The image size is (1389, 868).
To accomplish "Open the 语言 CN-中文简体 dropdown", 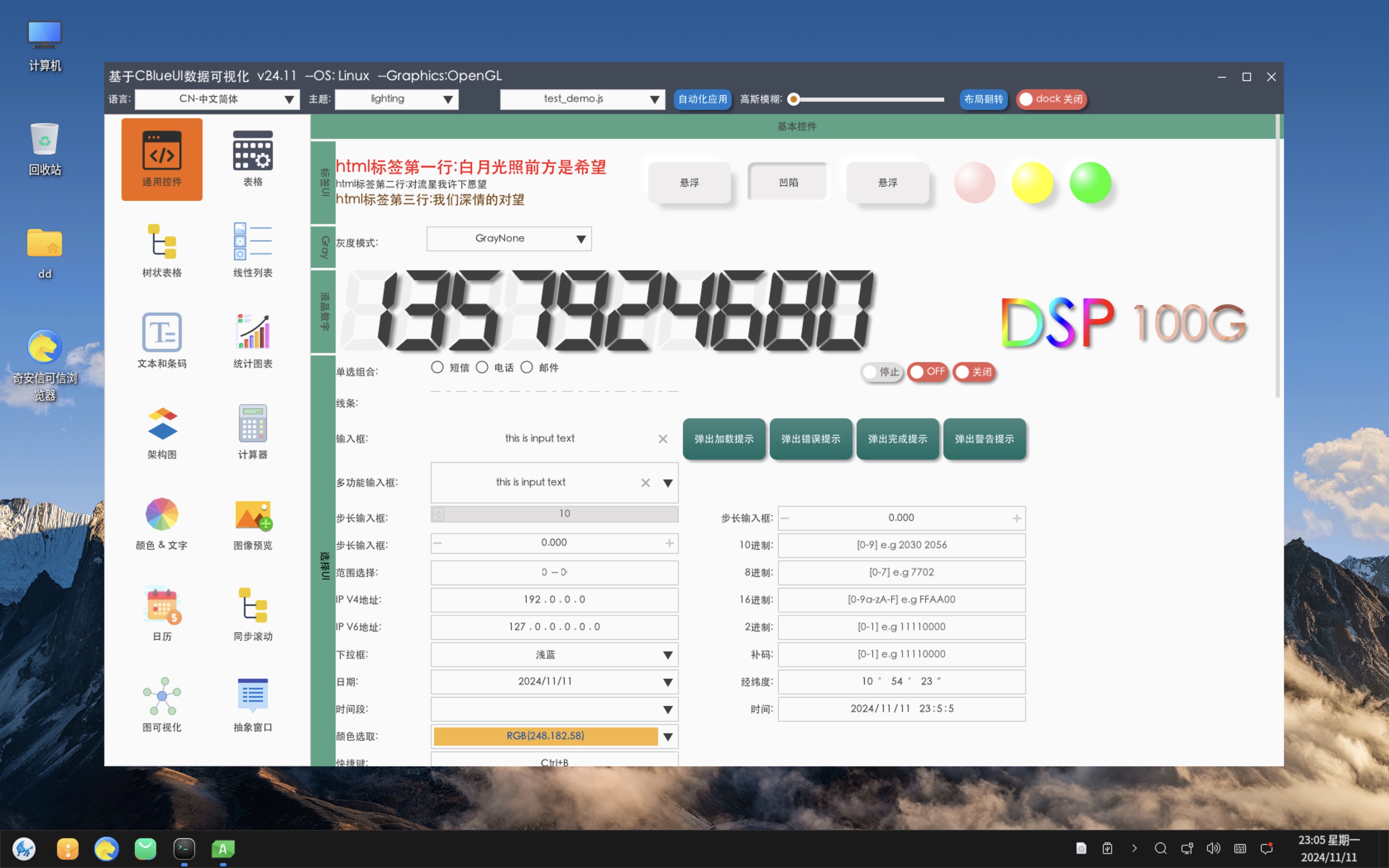I will pyautogui.click(x=217, y=99).
